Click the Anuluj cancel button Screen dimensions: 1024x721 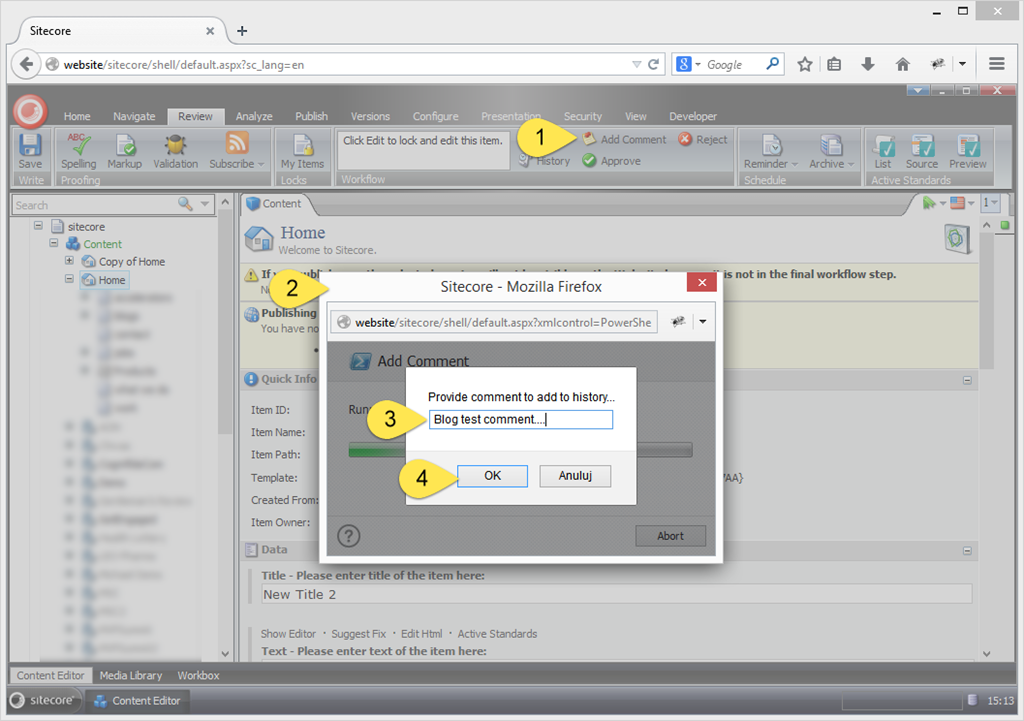pos(574,476)
